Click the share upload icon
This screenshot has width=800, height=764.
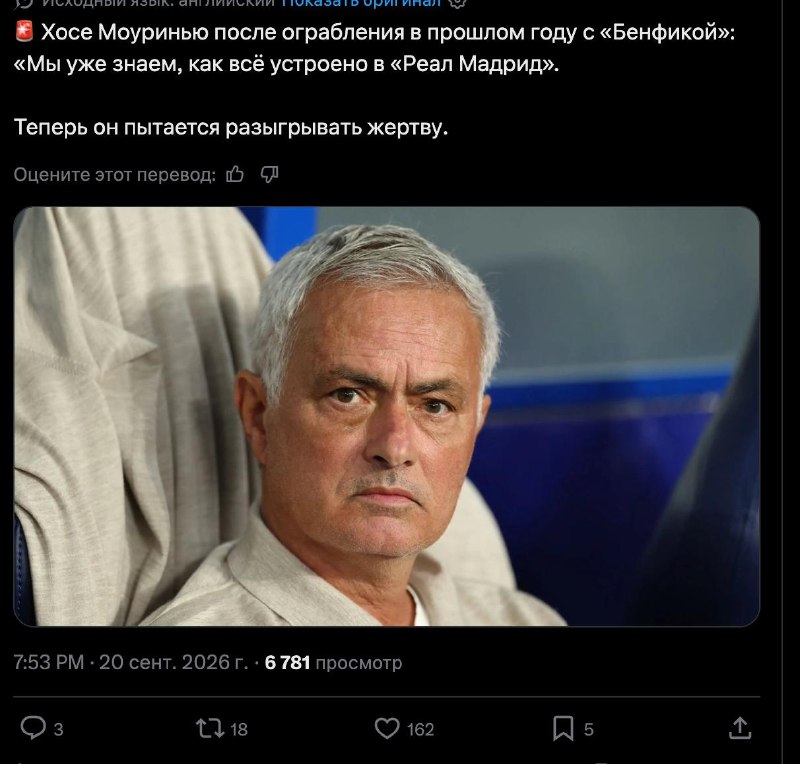pos(740,728)
